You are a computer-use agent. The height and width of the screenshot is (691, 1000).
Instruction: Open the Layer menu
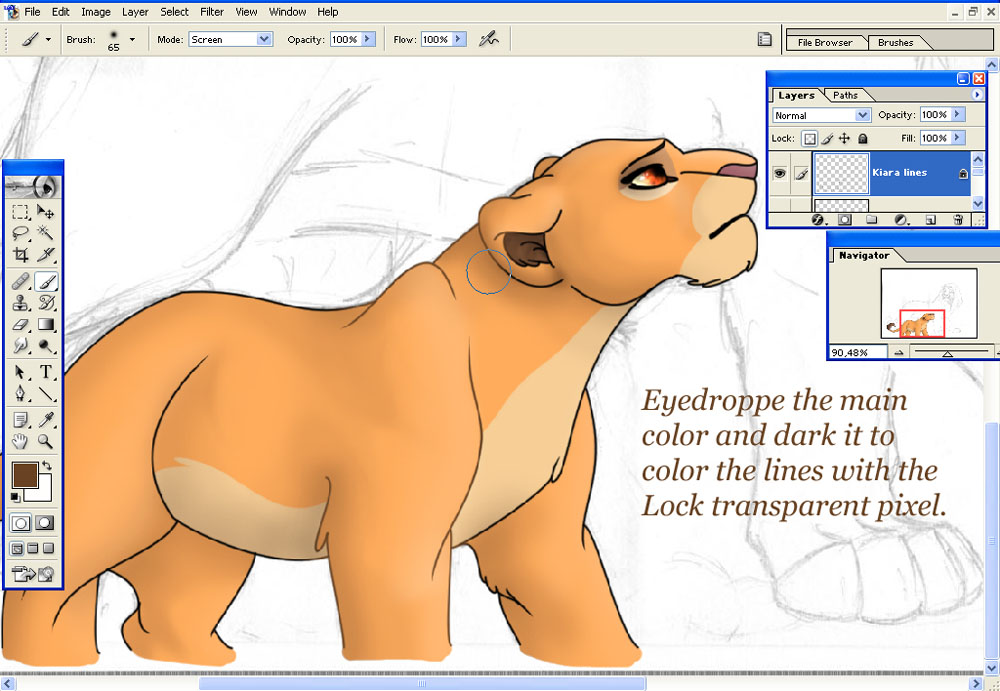(x=135, y=11)
